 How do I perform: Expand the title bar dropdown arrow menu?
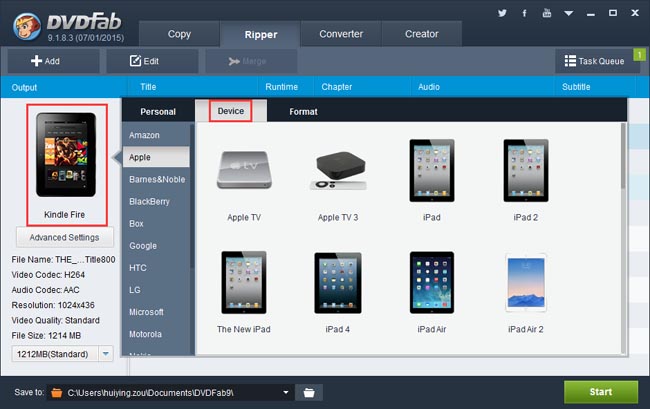pos(569,13)
